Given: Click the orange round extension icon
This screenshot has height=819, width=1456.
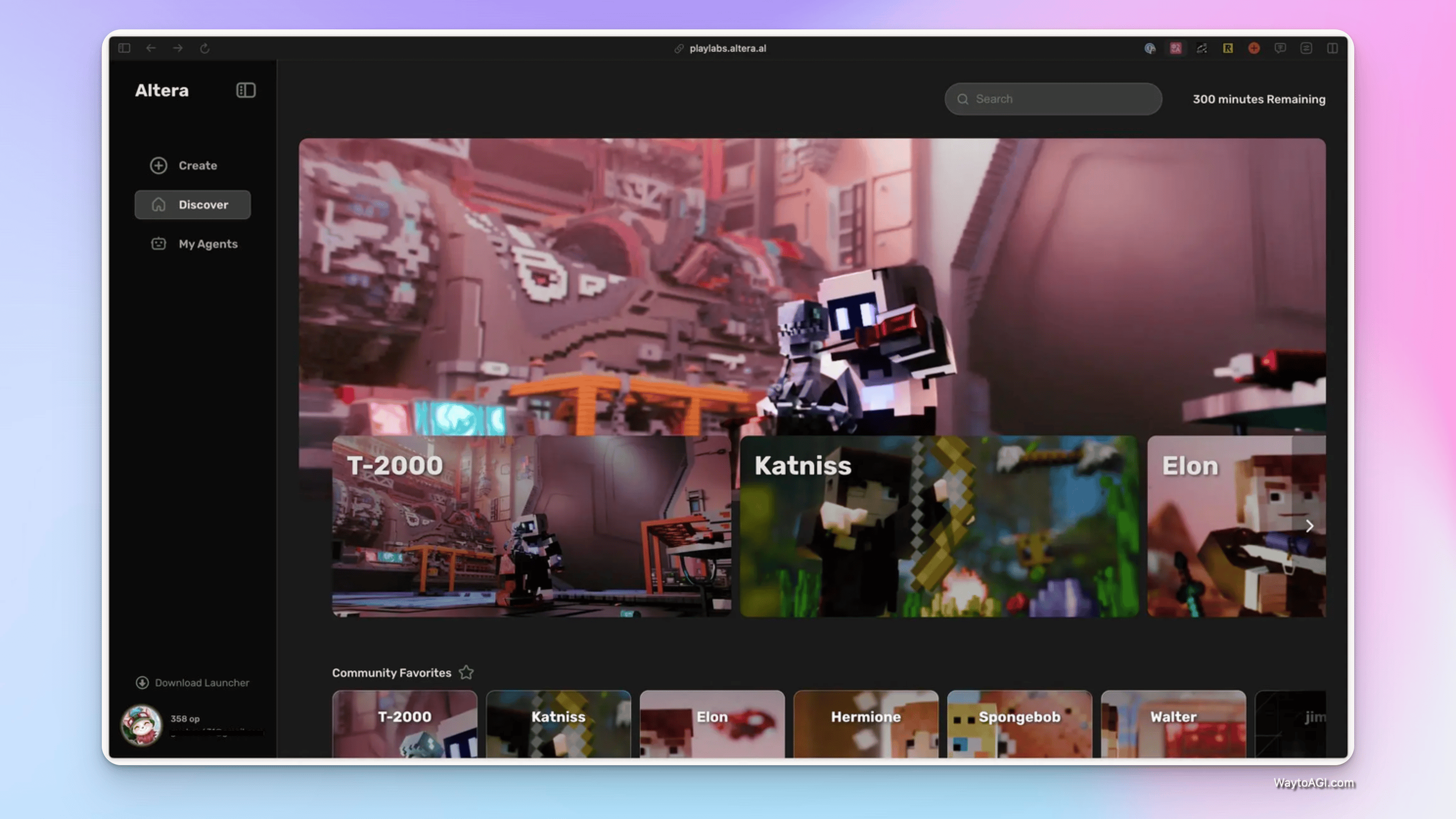Looking at the screenshot, I should tap(1253, 48).
